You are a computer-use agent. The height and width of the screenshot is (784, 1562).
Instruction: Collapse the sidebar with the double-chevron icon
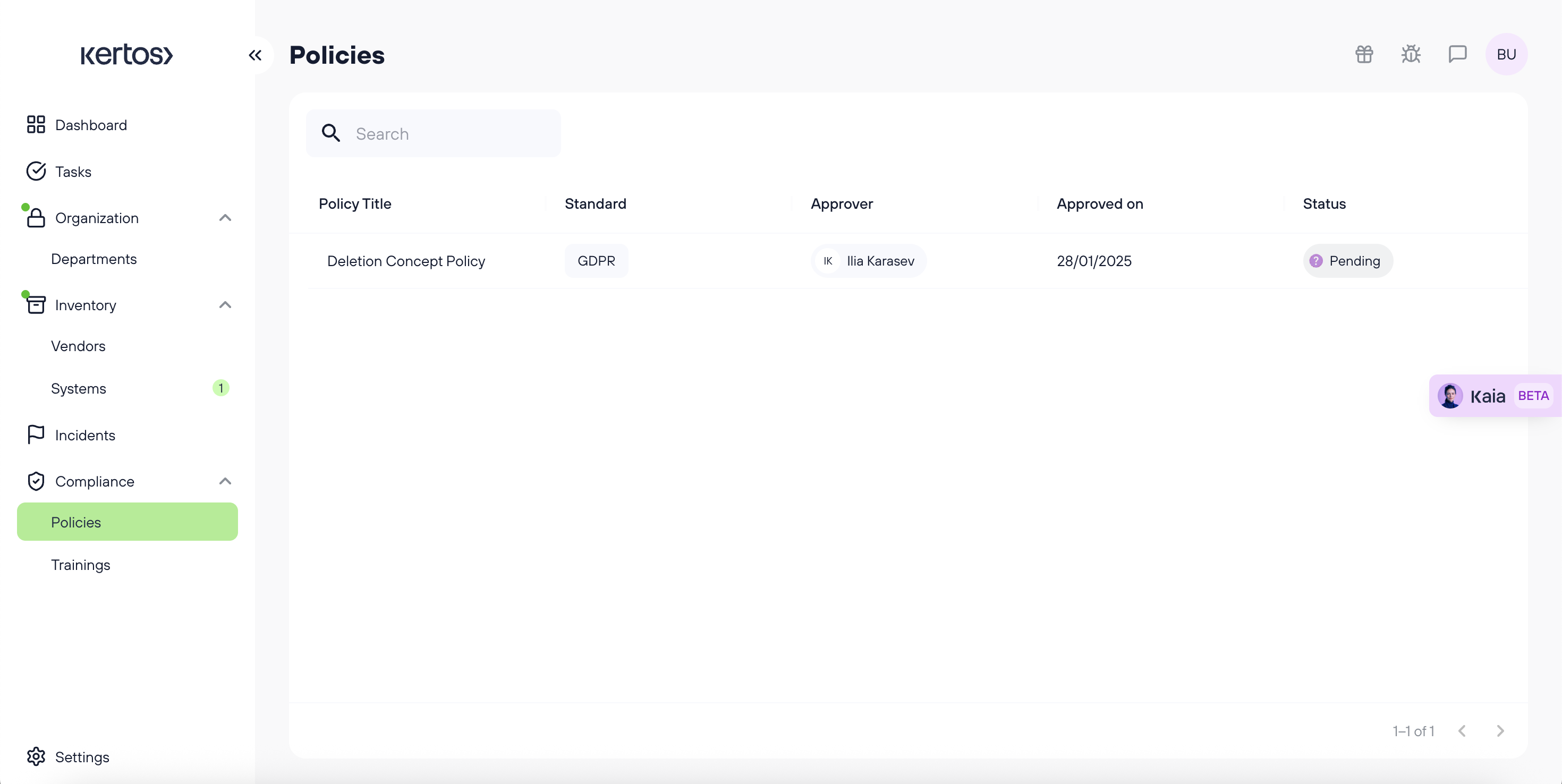click(x=255, y=55)
